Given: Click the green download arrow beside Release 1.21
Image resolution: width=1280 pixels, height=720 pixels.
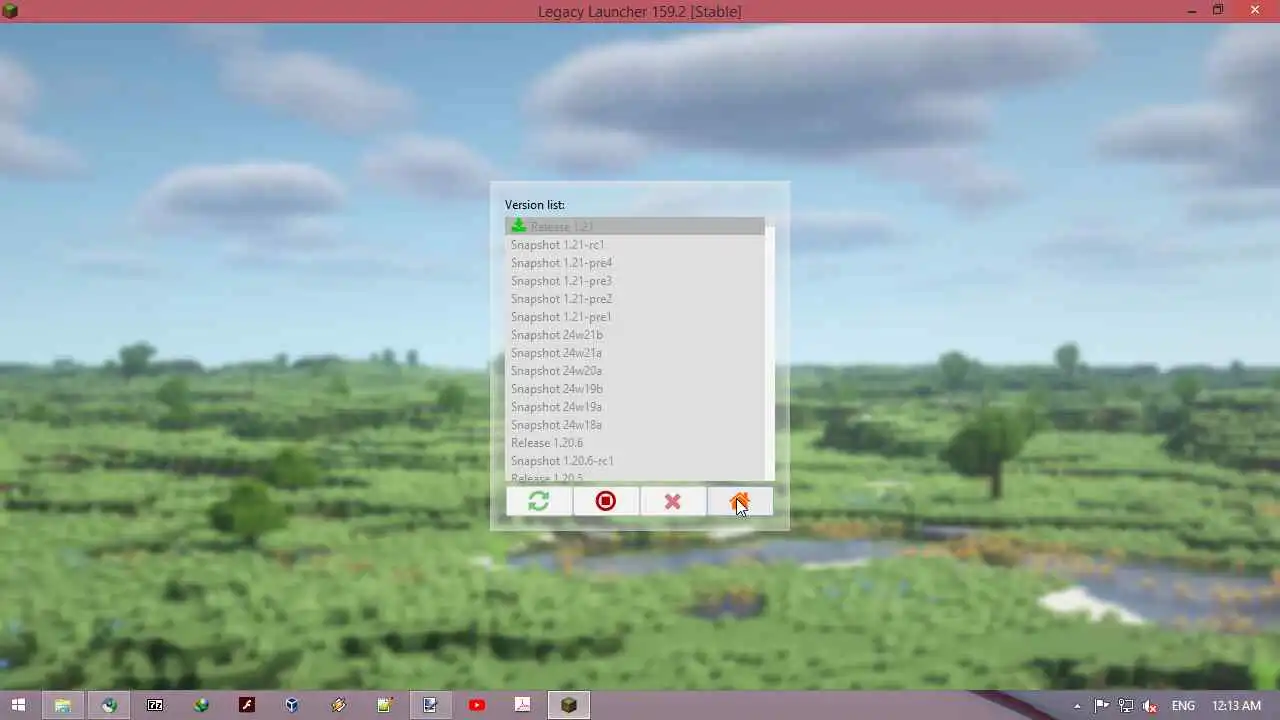Looking at the screenshot, I should tap(518, 226).
